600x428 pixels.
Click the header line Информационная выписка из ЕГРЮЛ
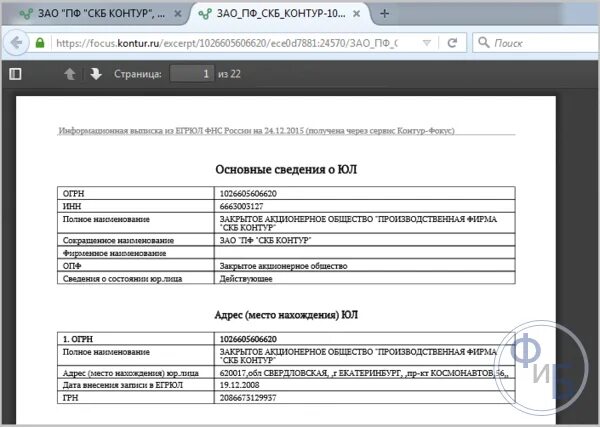(256, 131)
